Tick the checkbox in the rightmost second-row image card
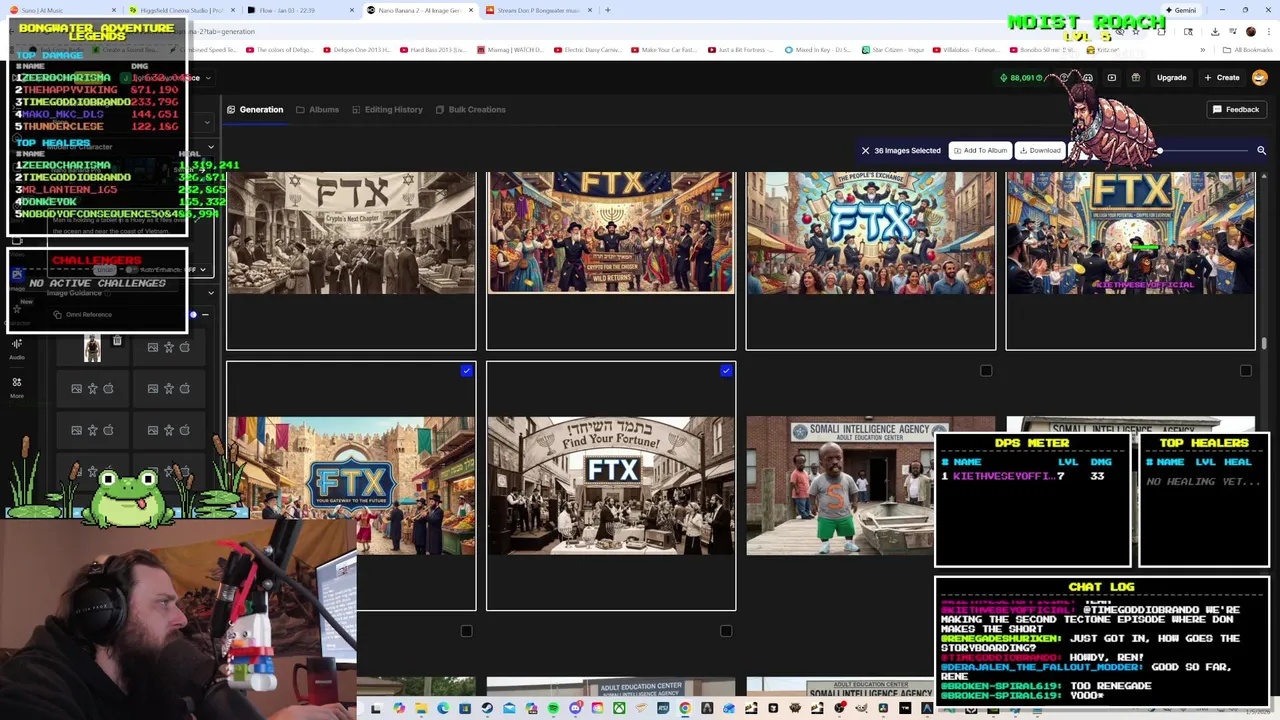The image size is (1280, 720). (x=1246, y=371)
